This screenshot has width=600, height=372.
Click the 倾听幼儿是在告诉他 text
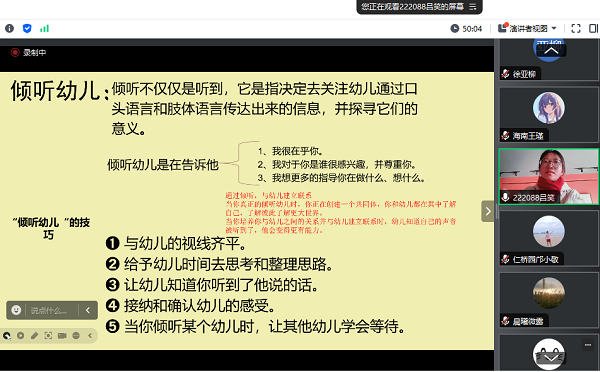(x=163, y=165)
